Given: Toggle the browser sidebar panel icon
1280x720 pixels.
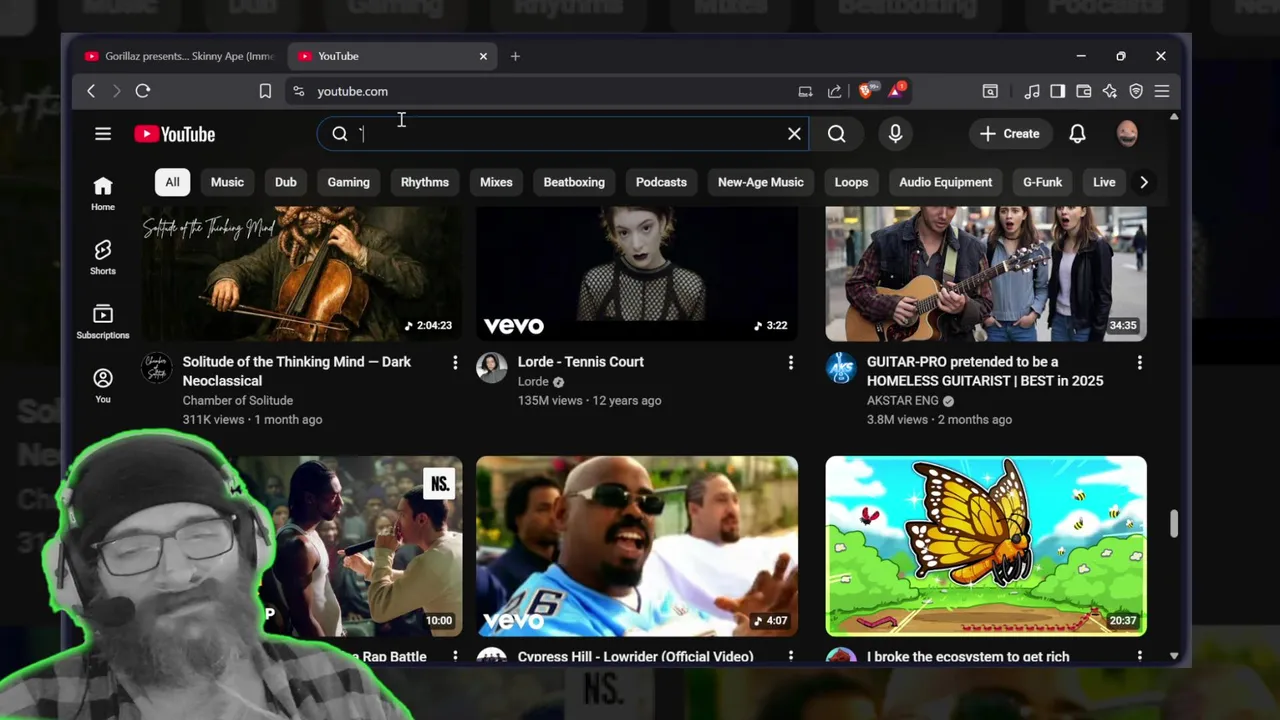Looking at the screenshot, I should tap(1057, 91).
